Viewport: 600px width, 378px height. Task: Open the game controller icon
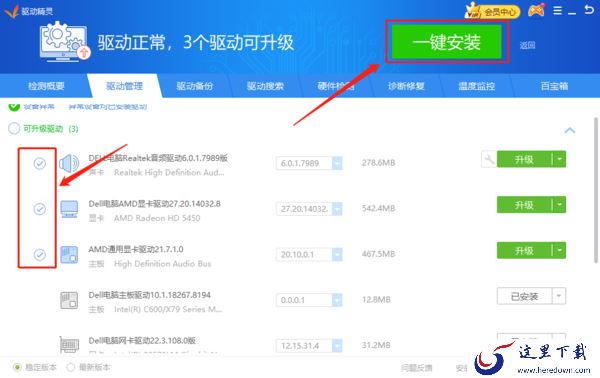536,11
